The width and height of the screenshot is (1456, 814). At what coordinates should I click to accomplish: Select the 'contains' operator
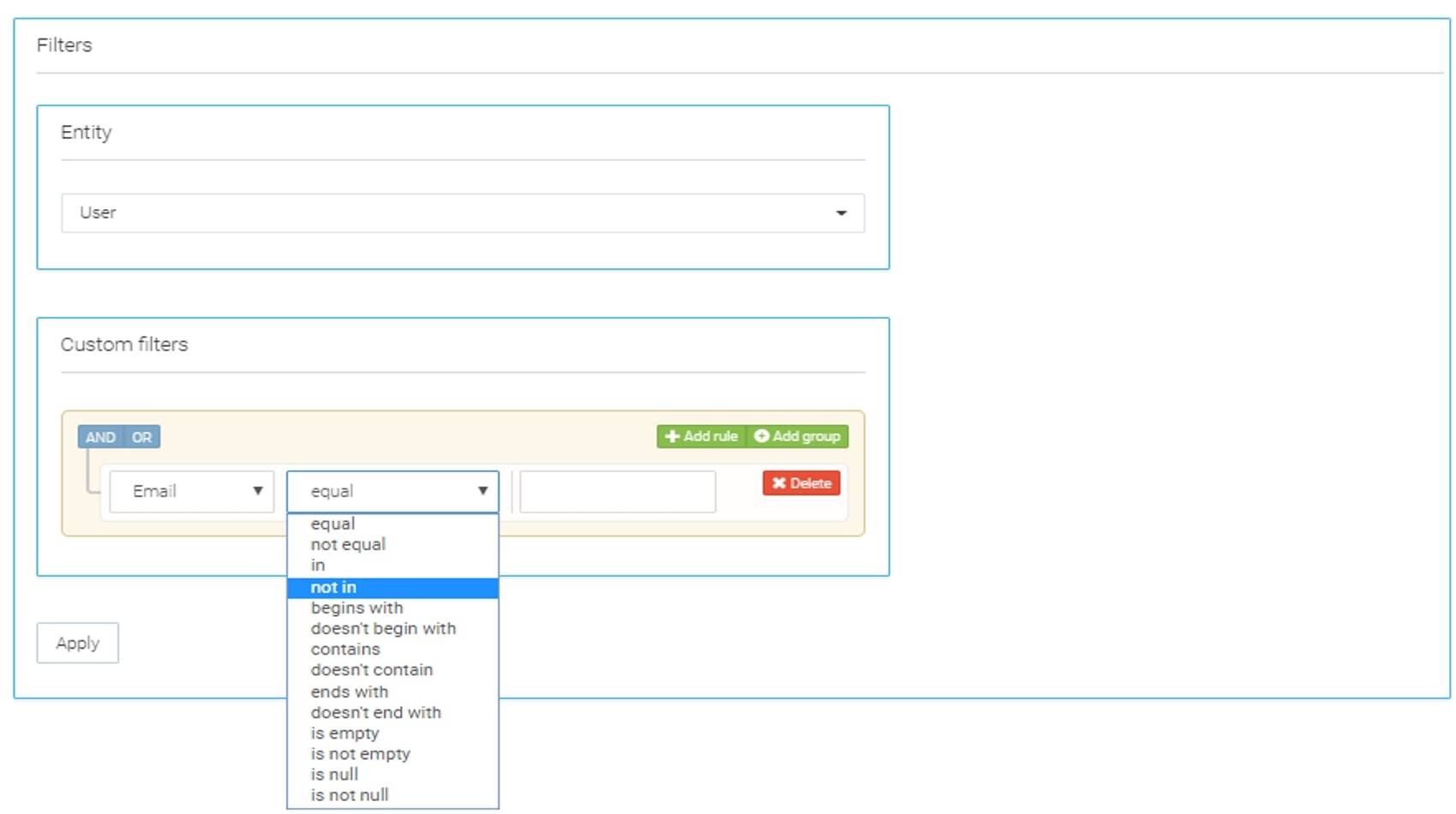(x=345, y=649)
